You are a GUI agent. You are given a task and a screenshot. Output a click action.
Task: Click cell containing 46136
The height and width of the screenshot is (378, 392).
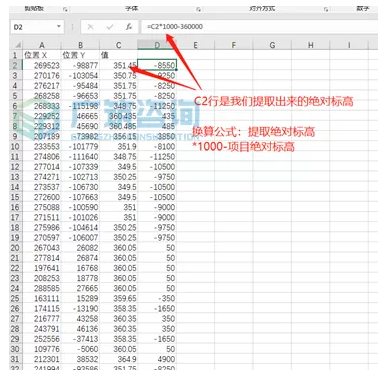[x=80, y=329]
